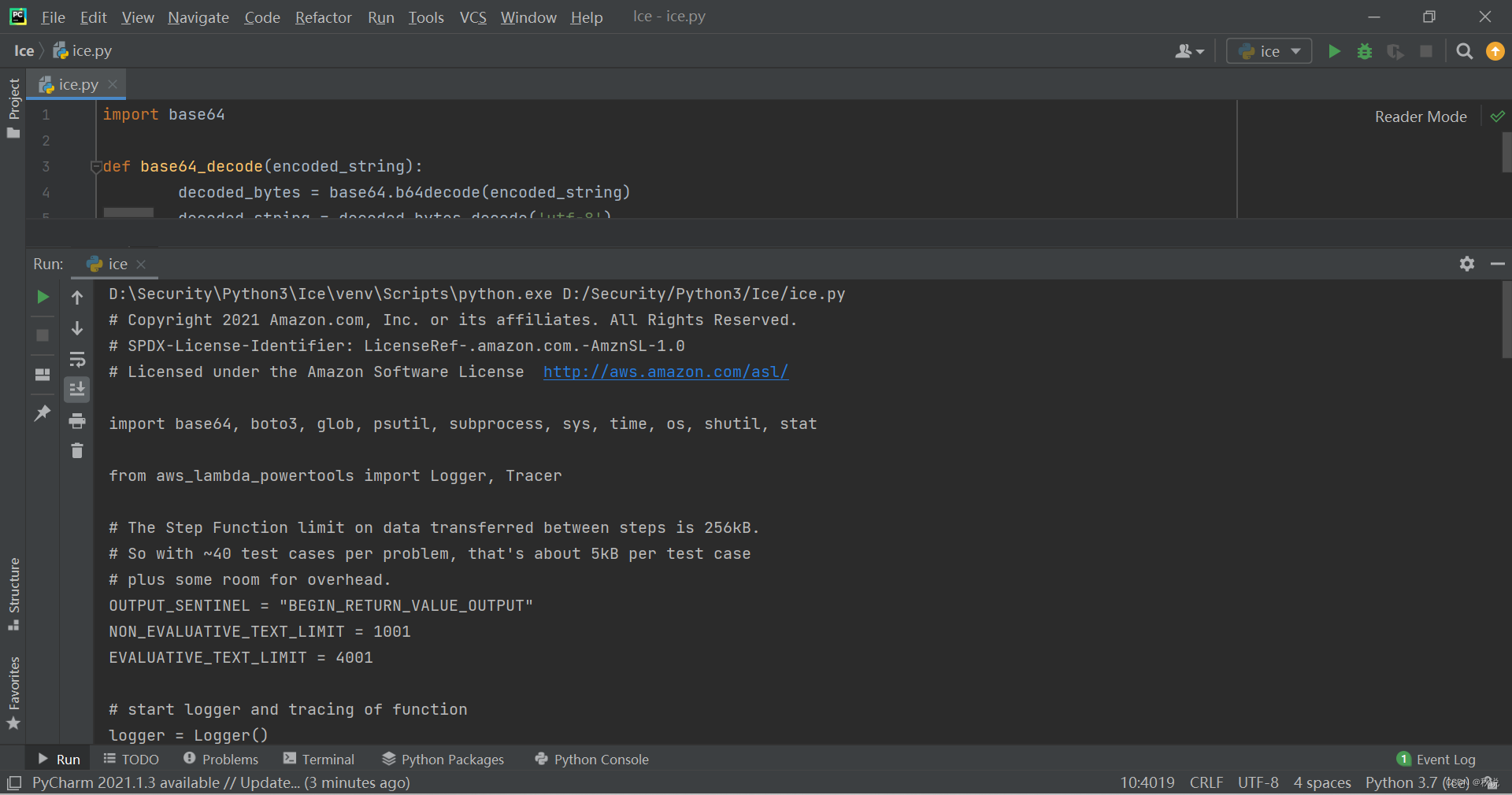Viewport: 1512px width, 795px height.
Task: Open the user account dropdown icon
Action: (x=1189, y=51)
